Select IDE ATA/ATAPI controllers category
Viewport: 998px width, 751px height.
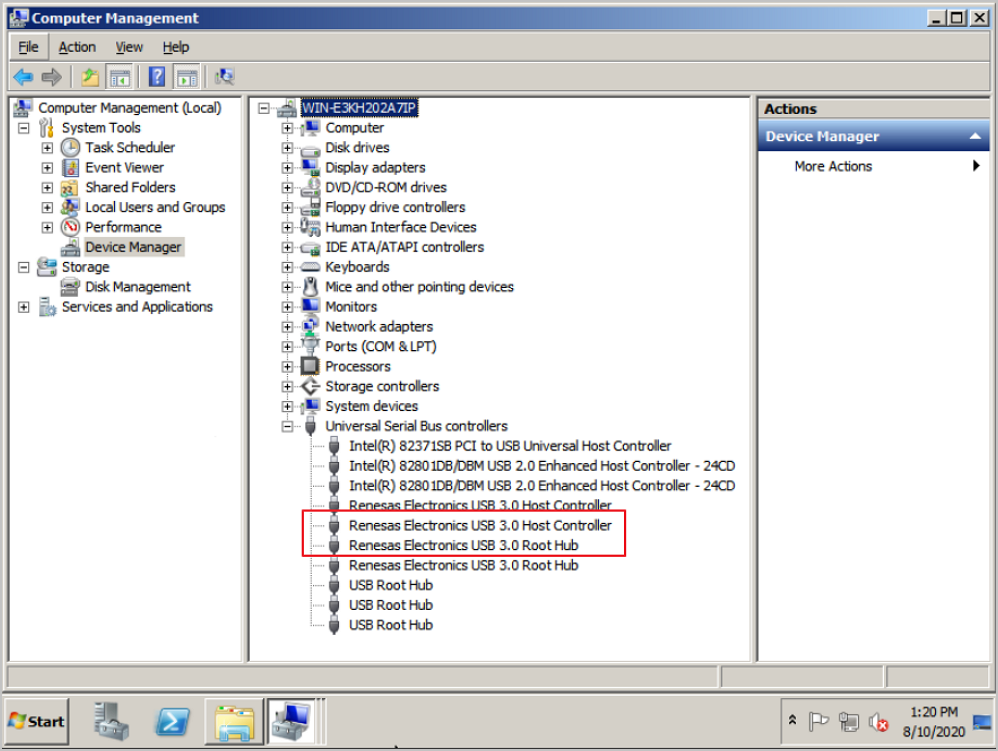click(x=405, y=247)
